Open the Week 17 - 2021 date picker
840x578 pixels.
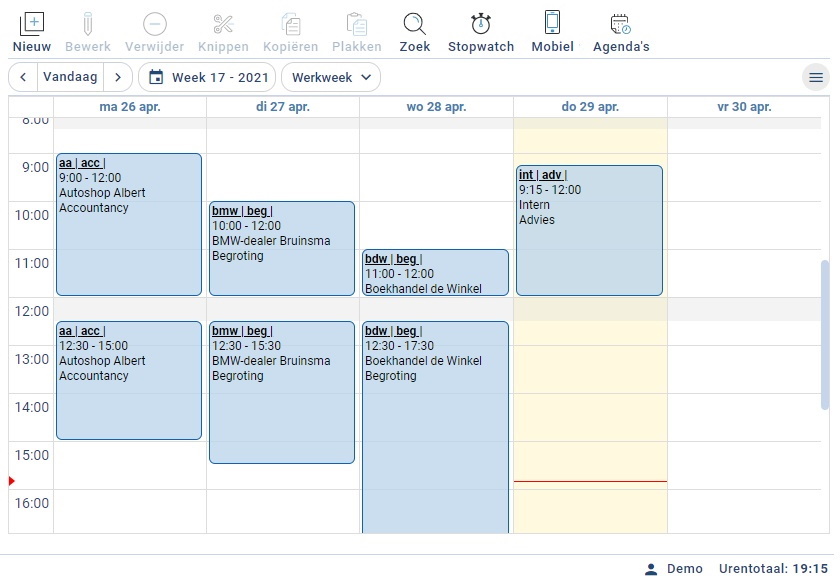[208, 77]
